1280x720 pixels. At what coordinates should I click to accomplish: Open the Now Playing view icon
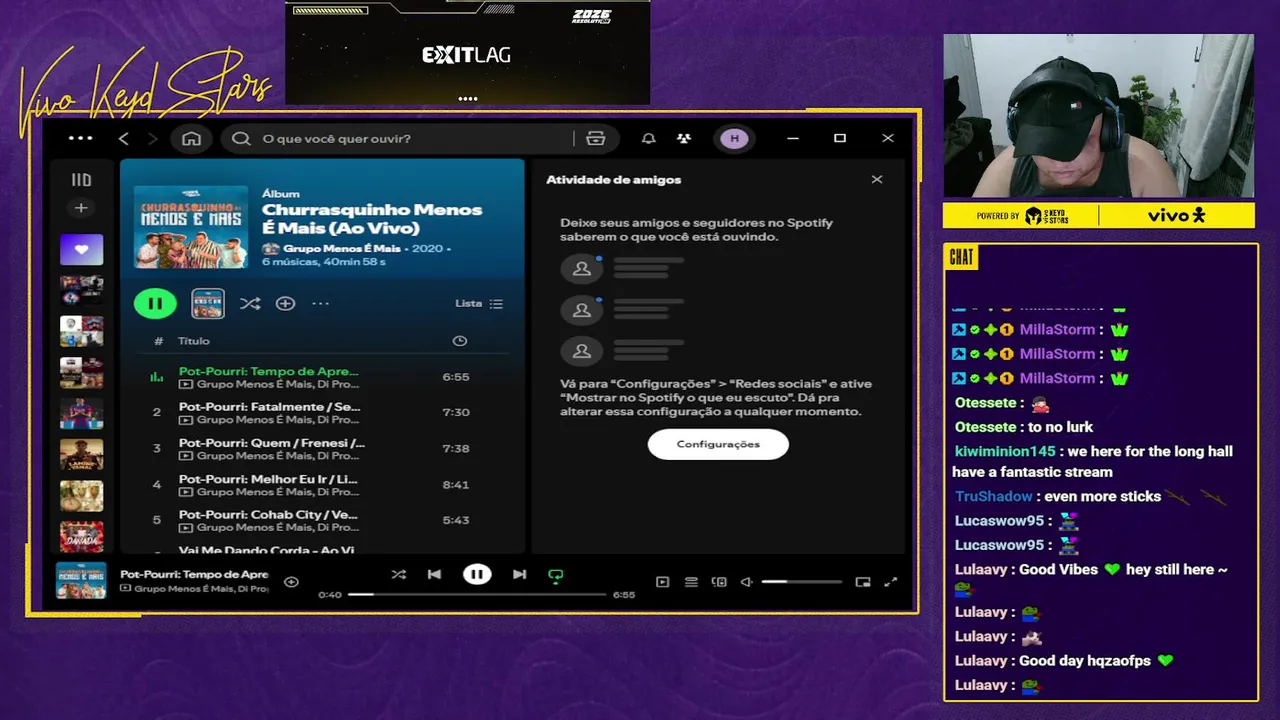[x=662, y=582]
